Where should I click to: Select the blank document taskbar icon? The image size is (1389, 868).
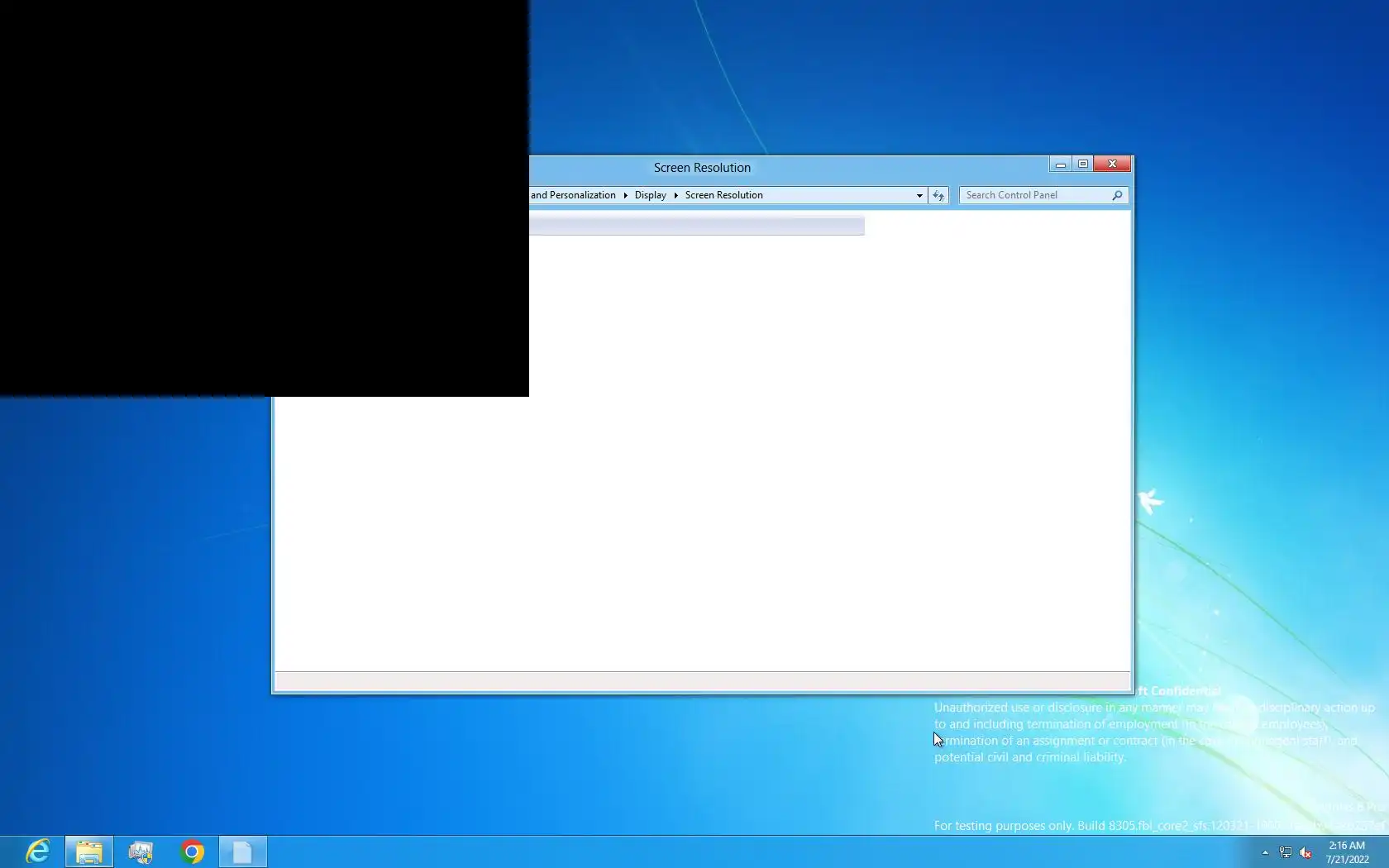pos(242,851)
